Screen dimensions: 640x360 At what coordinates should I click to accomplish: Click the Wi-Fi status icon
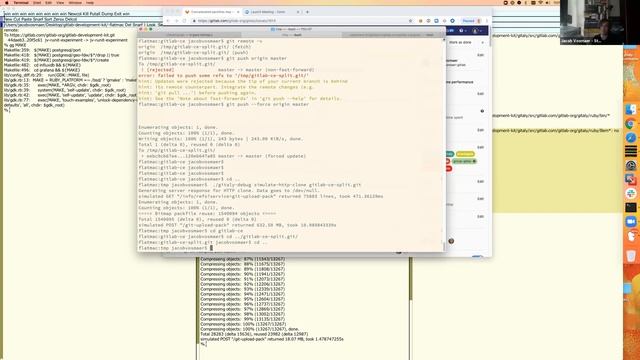[x=540, y=2]
